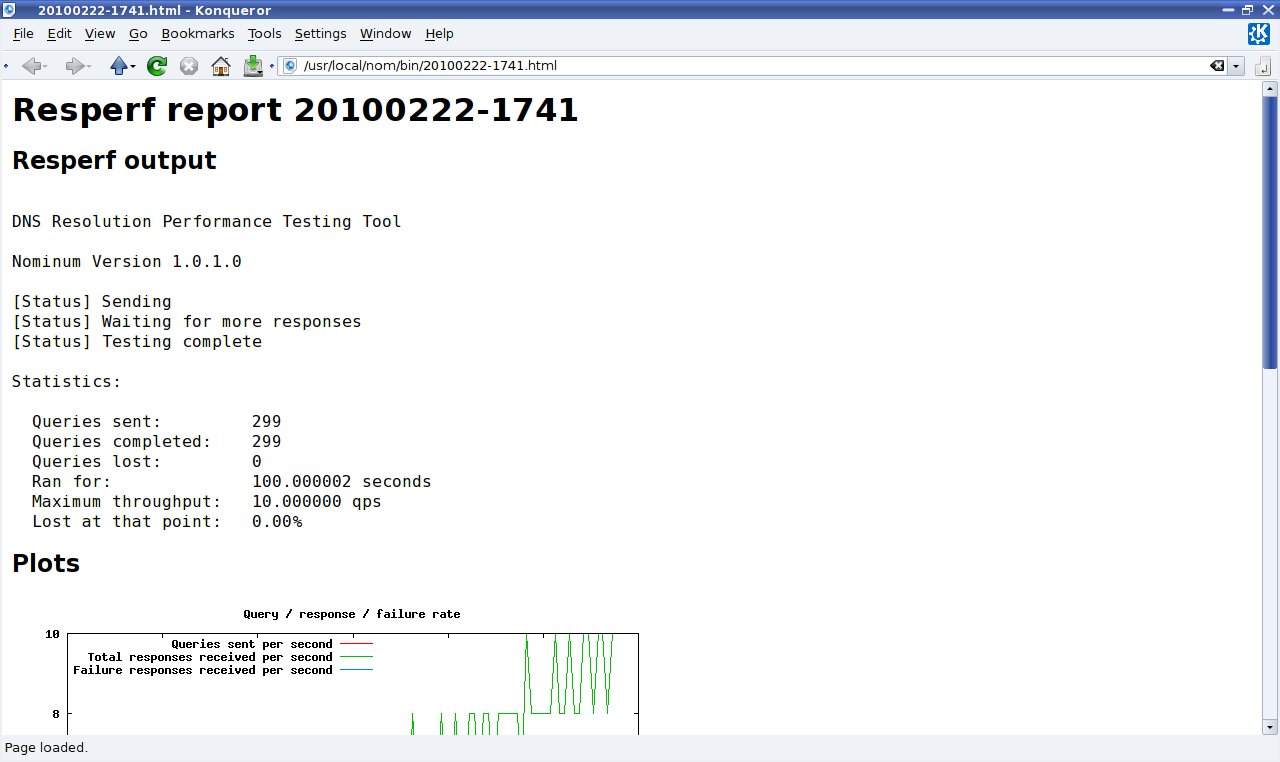Open the Edit menu
1280x762 pixels.
[x=59, y=33]
